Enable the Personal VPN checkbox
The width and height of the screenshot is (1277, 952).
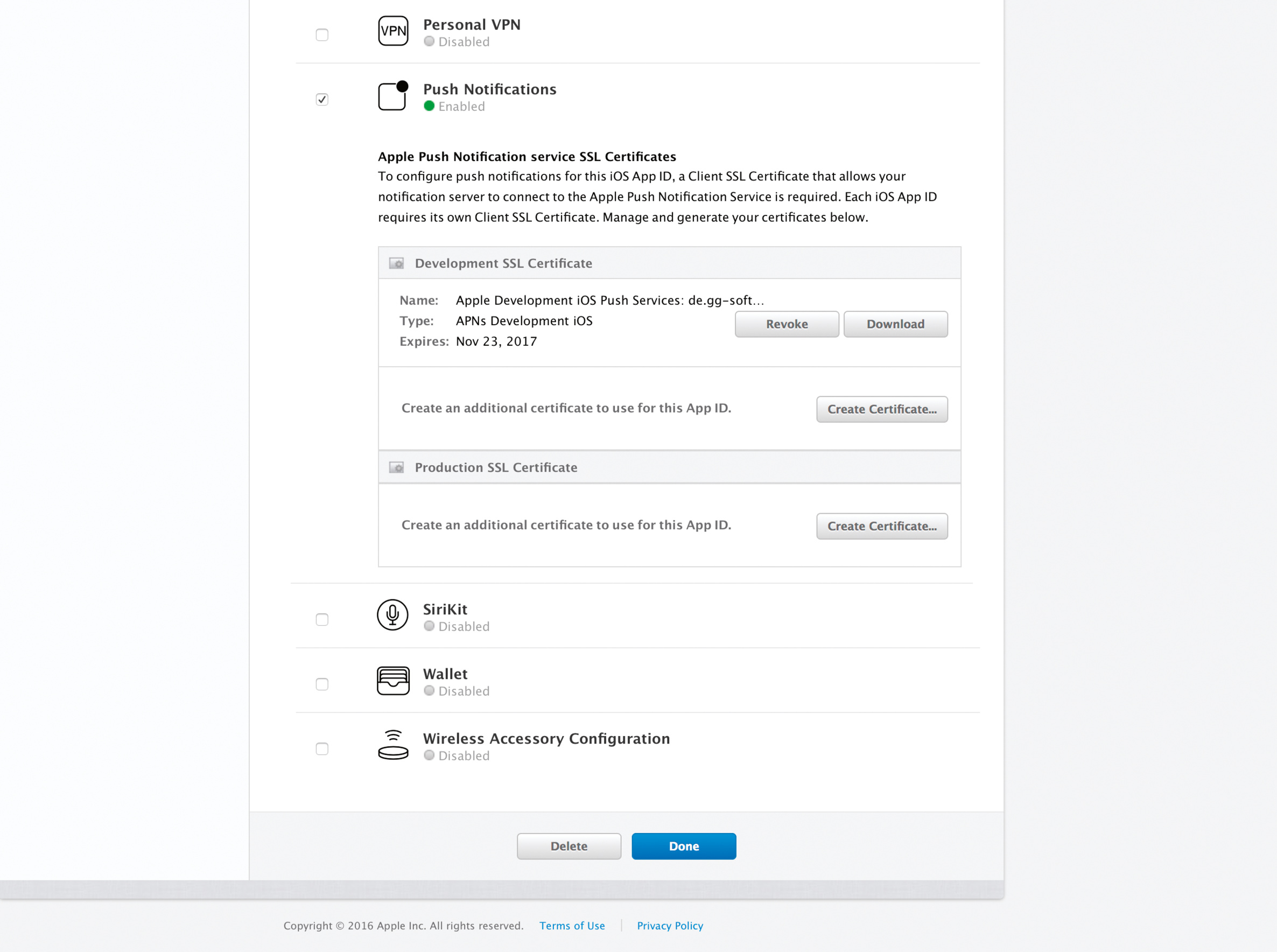pos(322,35)
